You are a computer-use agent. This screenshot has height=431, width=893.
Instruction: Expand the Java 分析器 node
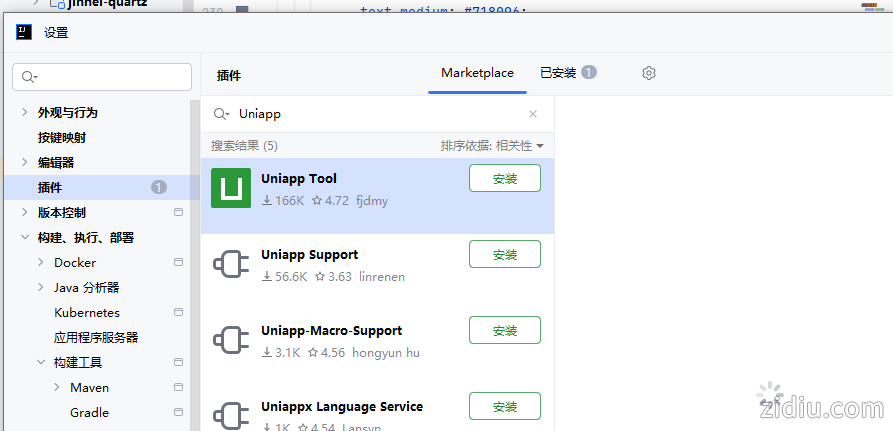point(40,288)
